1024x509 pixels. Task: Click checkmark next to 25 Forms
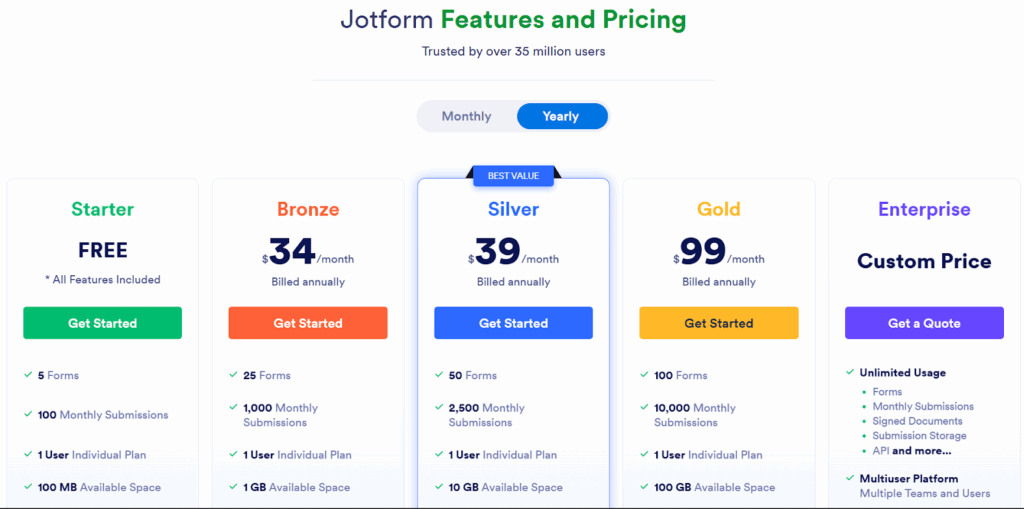233,375
